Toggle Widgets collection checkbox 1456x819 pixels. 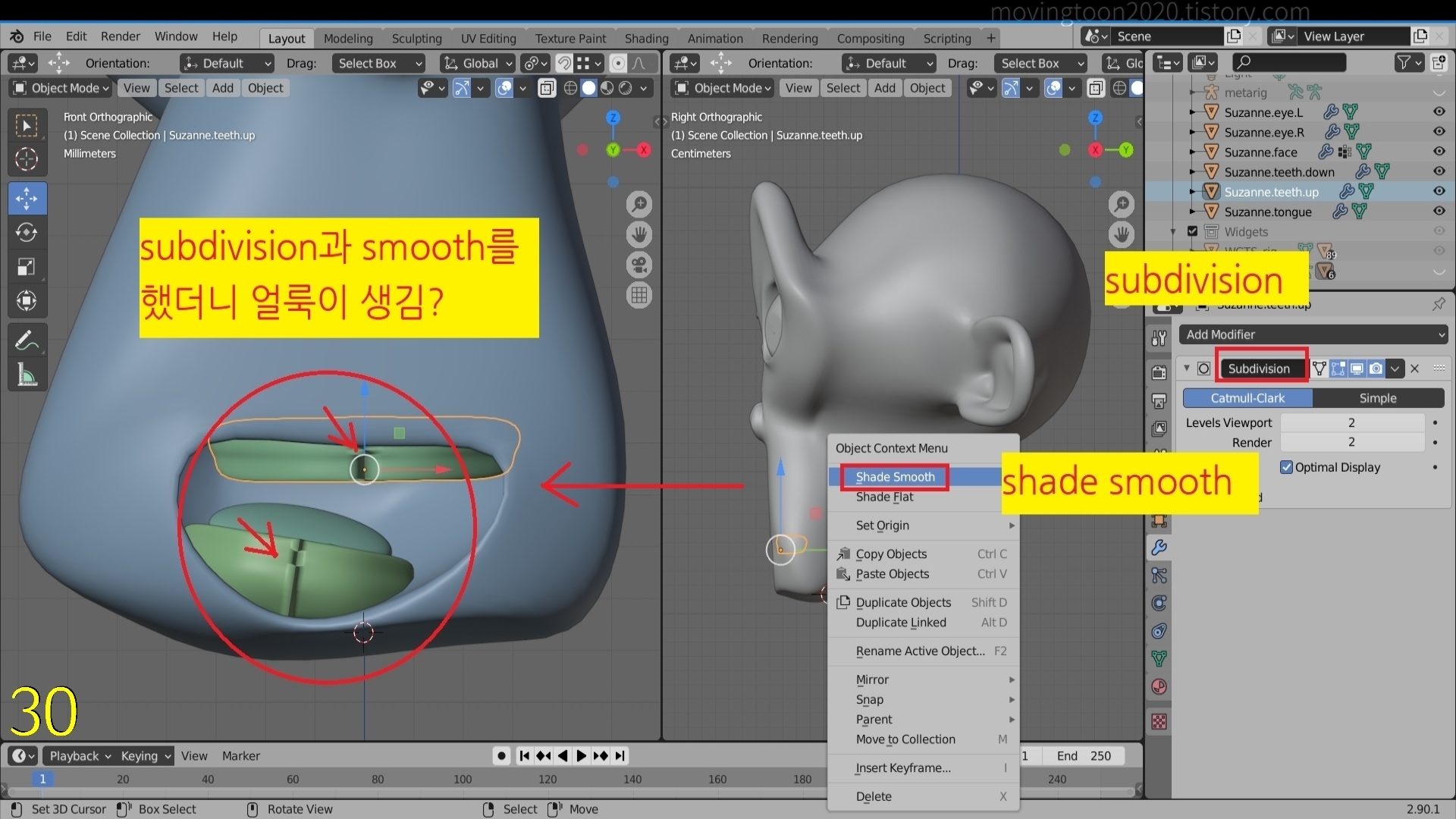tap(1192, 231)
